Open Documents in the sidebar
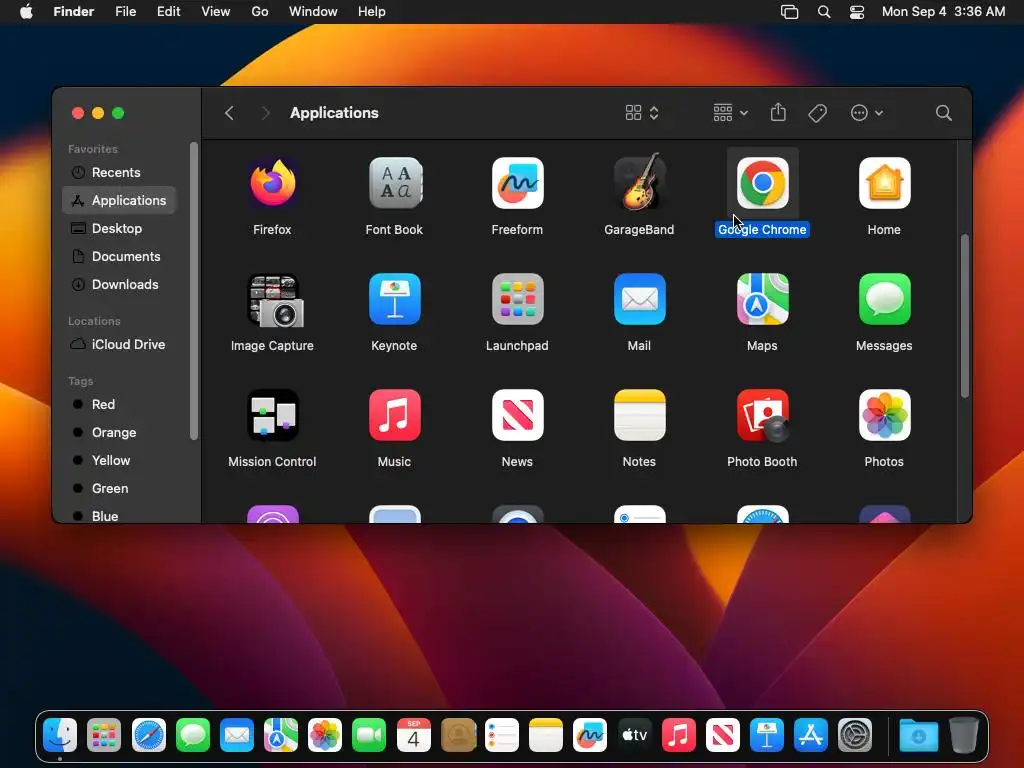 pos(120,257)
